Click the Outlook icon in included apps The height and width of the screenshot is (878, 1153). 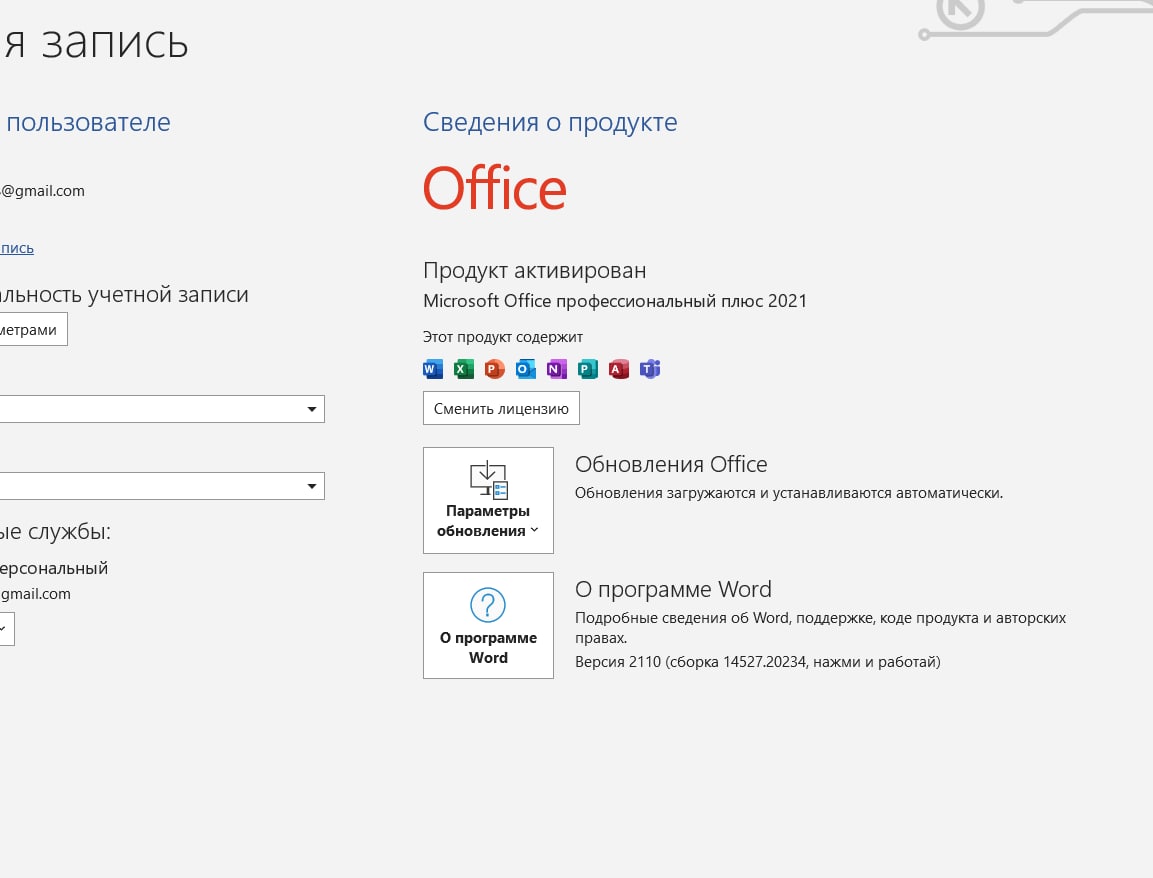coord(525,369)
